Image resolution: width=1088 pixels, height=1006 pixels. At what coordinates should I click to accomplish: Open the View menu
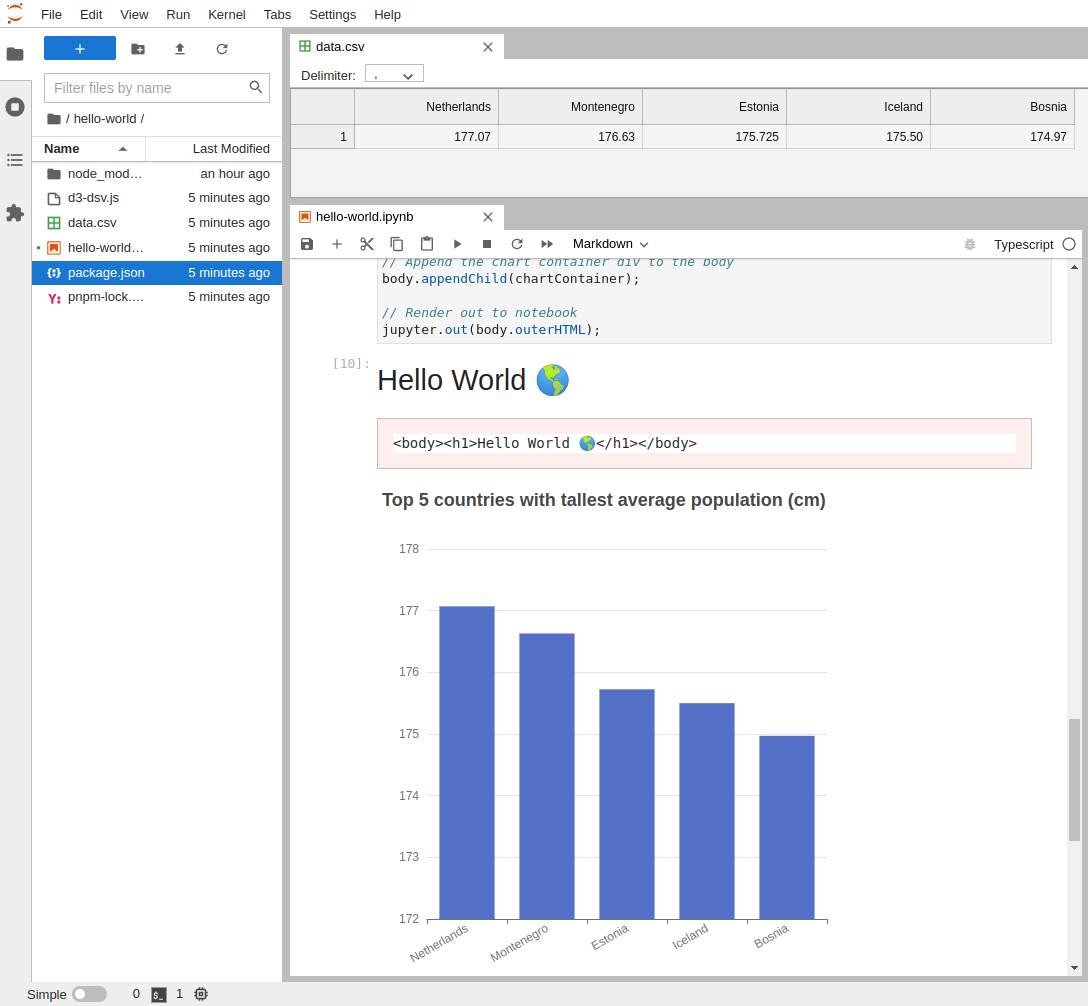click(x=134, y=15)
